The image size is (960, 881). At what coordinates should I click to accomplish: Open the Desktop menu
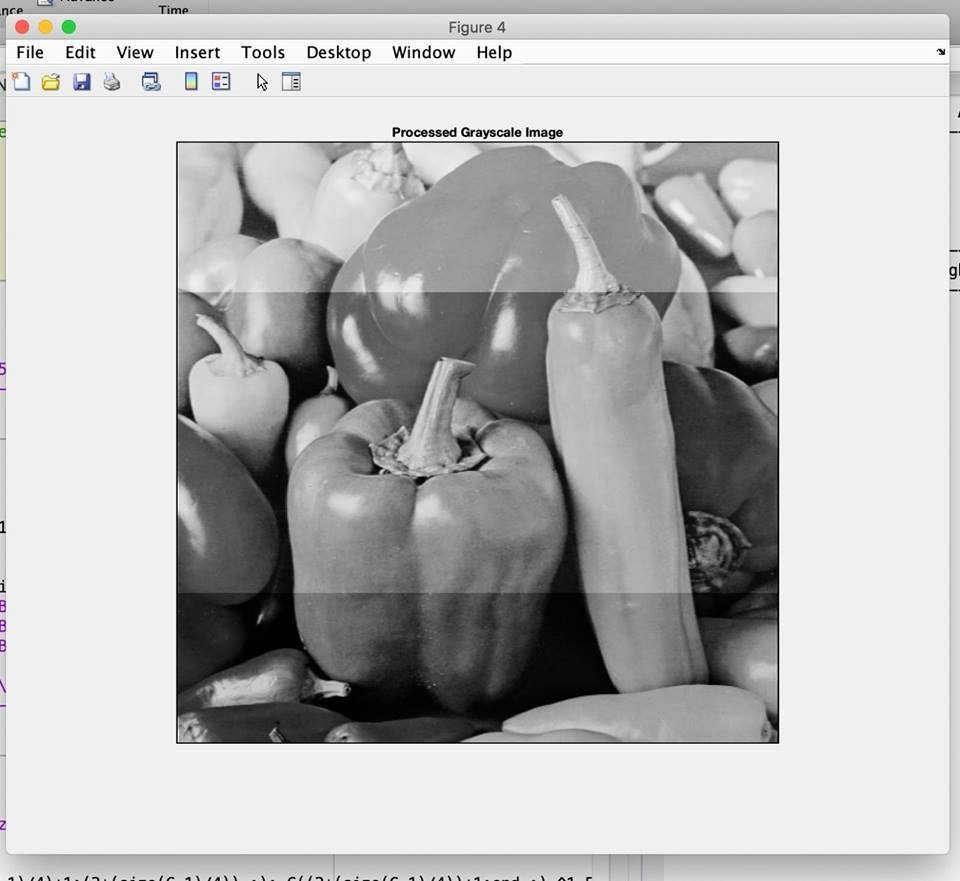338,52
